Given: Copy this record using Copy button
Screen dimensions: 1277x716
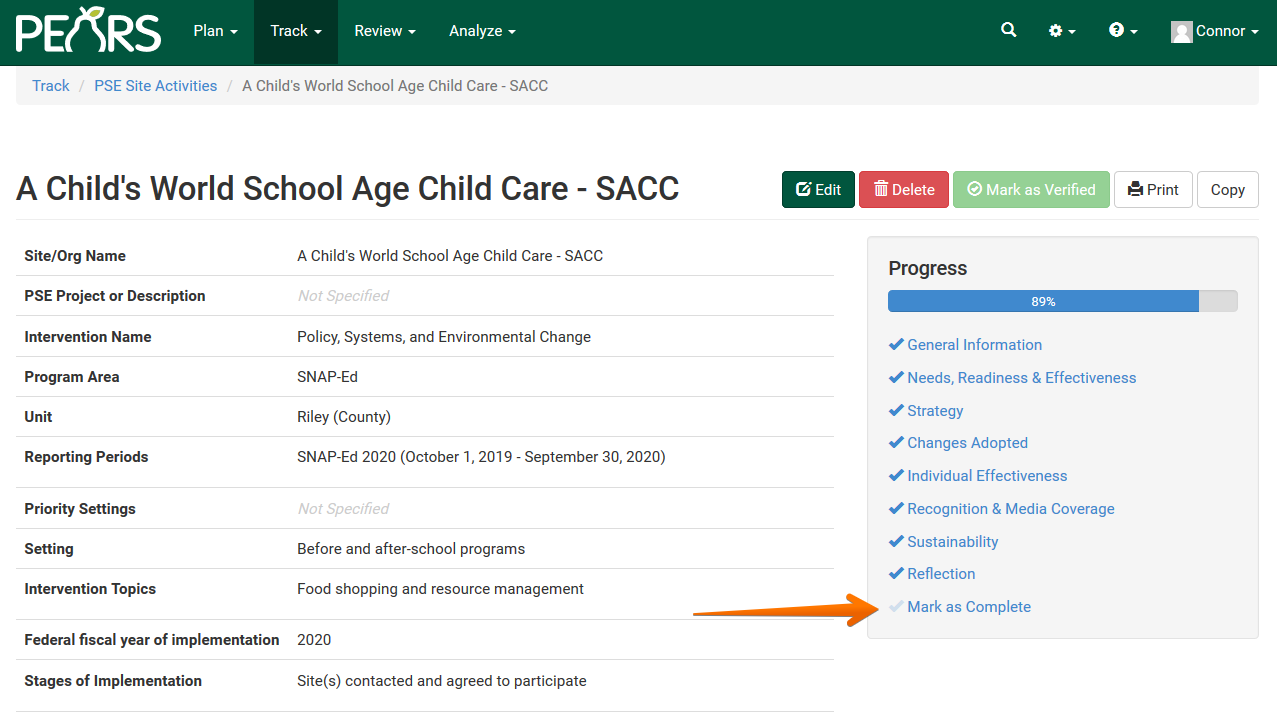Looking at the screenshot, I should coord(1227,190).
